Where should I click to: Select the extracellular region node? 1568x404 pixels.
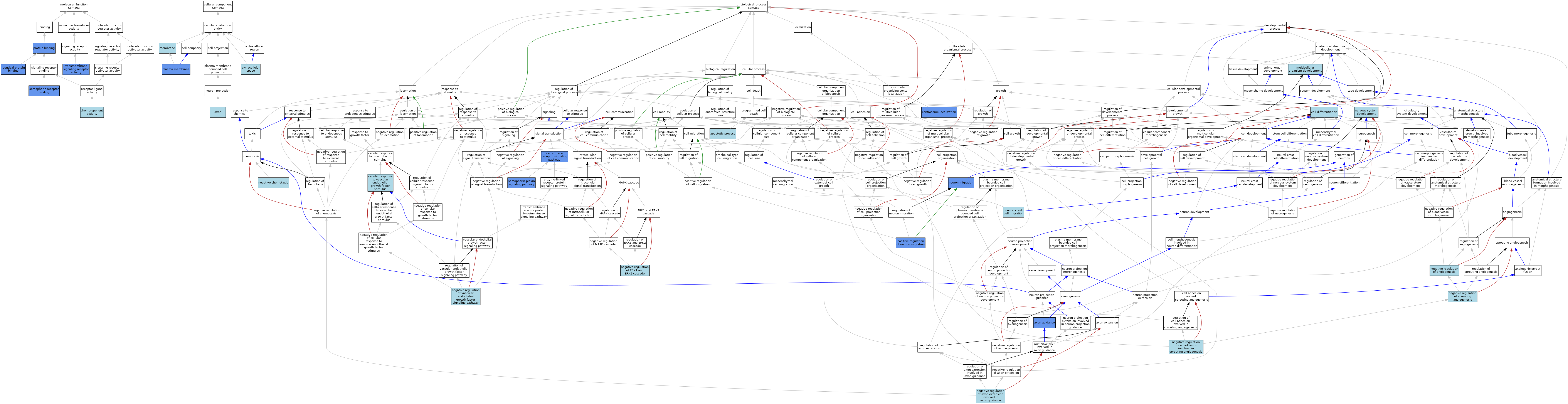[x=254, y=48]
